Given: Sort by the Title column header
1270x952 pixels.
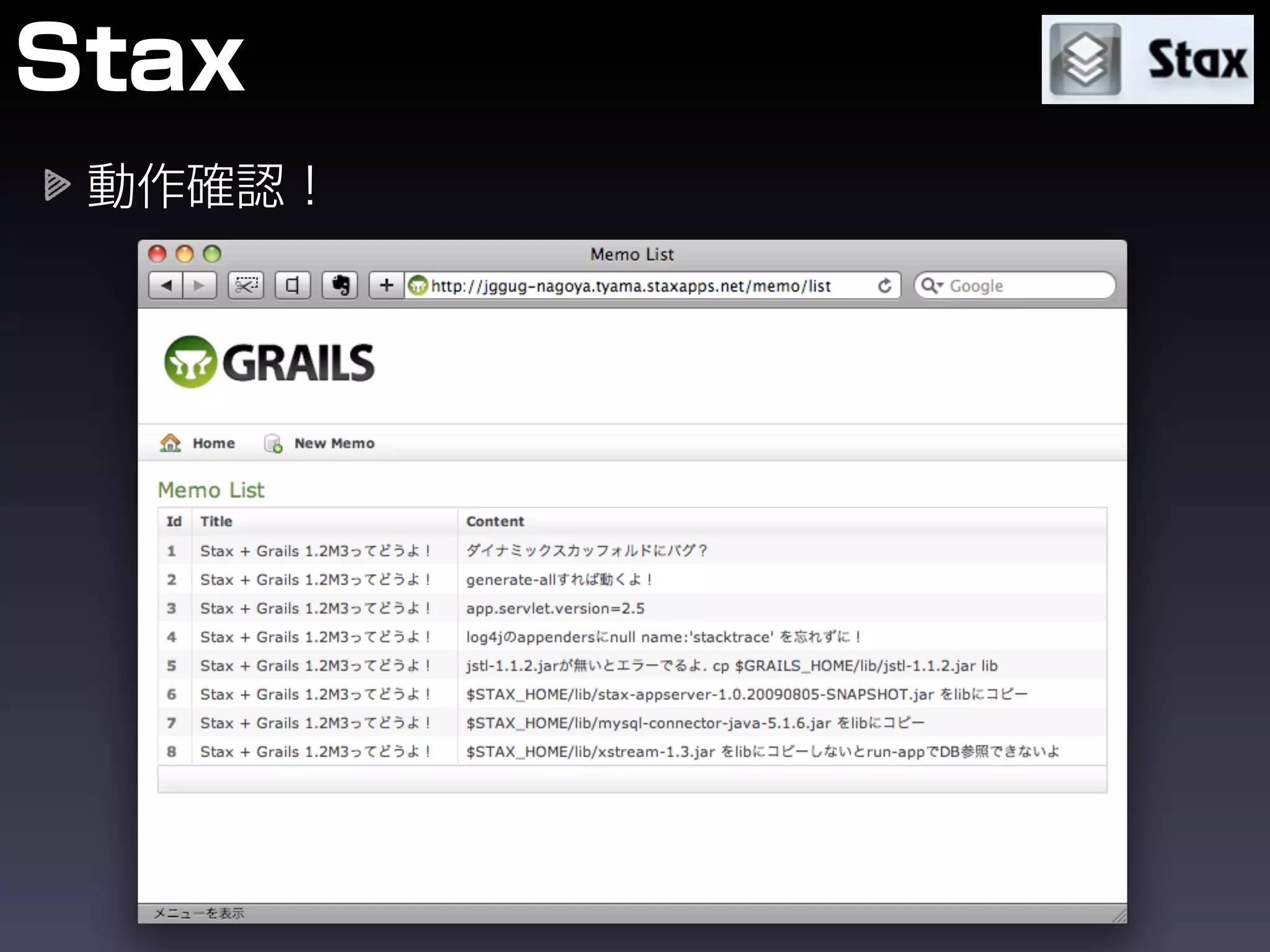Looking at the screenshot, I should [x=216, y=521].
